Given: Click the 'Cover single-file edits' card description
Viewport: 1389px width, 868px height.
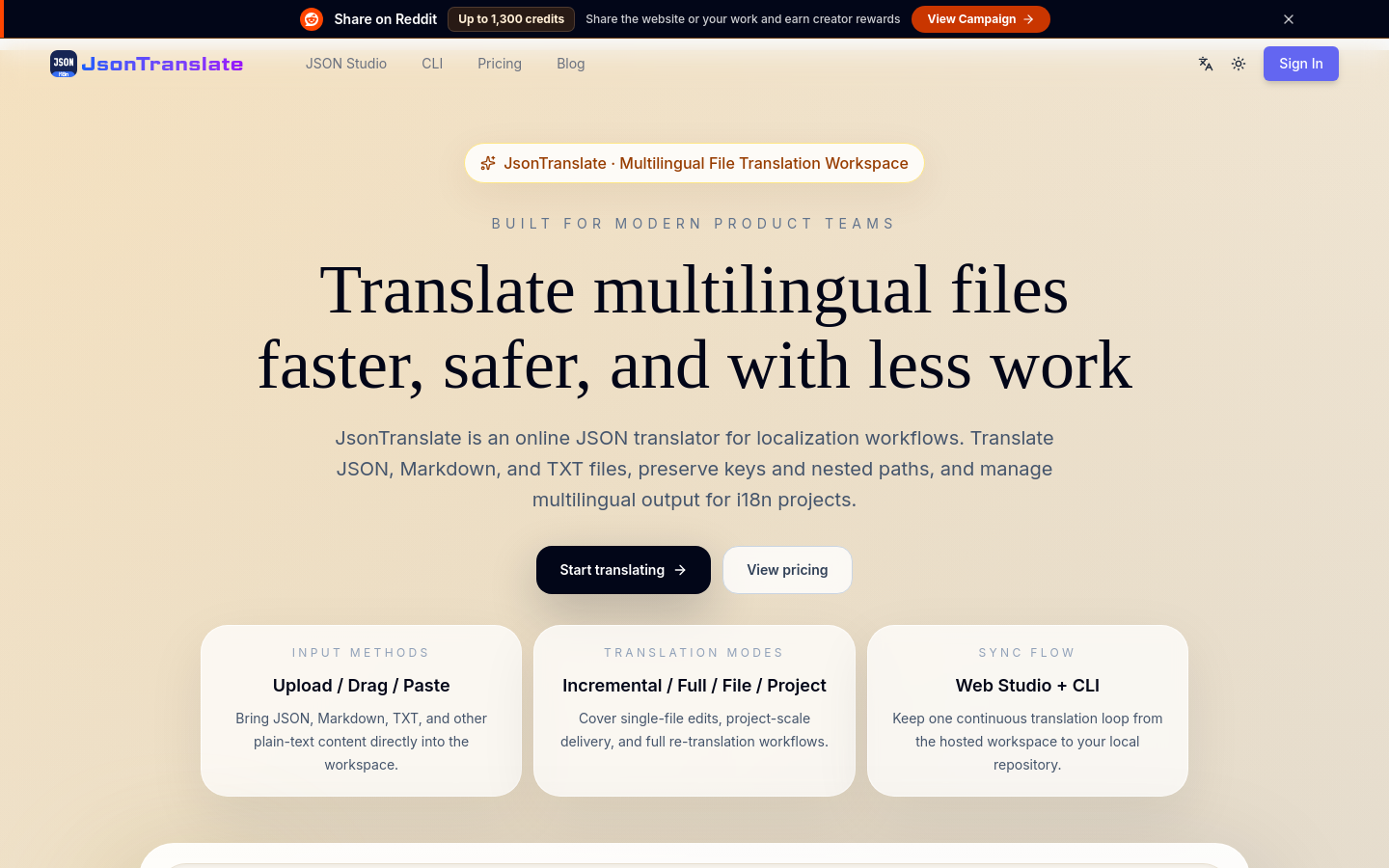Looking at the screenshot, I should (x=694, y=730).
